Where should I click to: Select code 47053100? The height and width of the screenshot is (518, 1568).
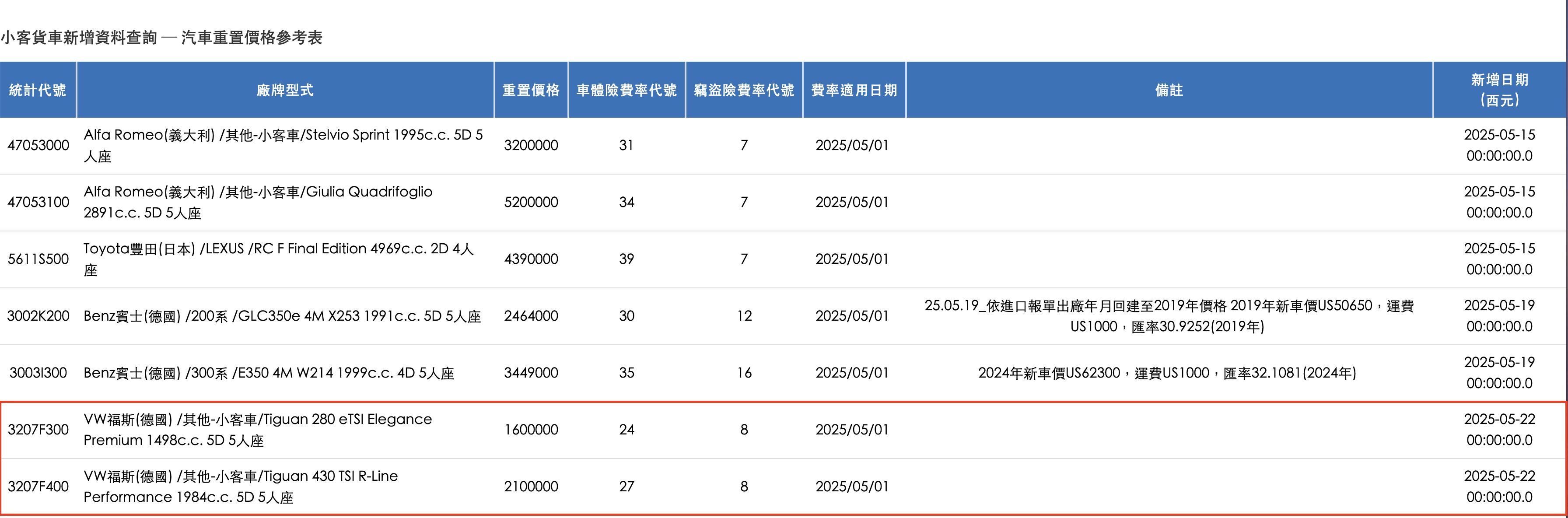pyautogui.click(x=38, y=202)
